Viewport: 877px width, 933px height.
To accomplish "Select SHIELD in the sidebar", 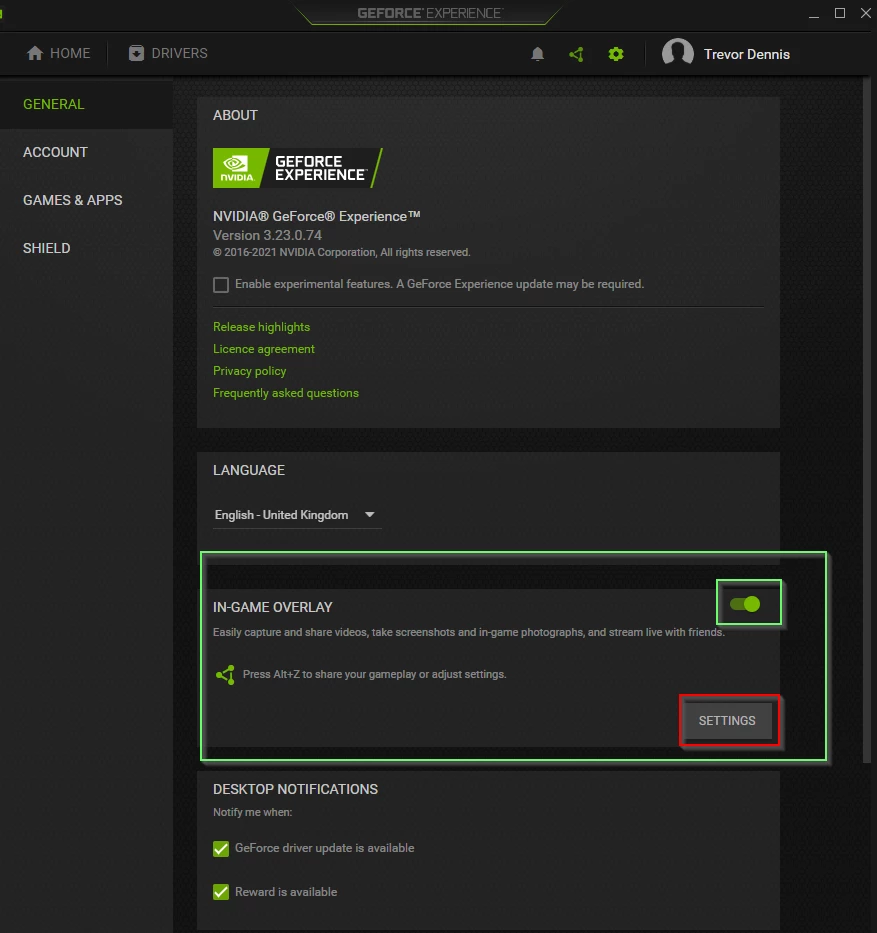I will (86, 248).
